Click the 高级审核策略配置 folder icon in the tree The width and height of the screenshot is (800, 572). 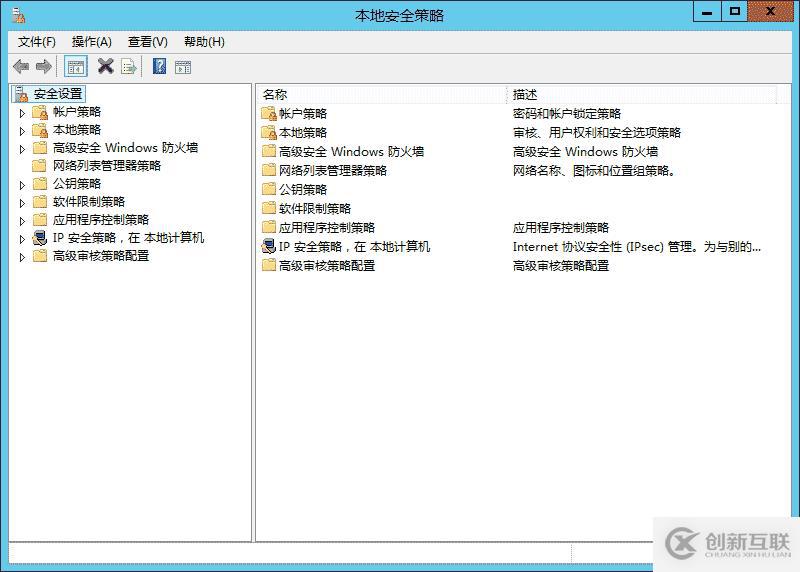pos(40,256)
